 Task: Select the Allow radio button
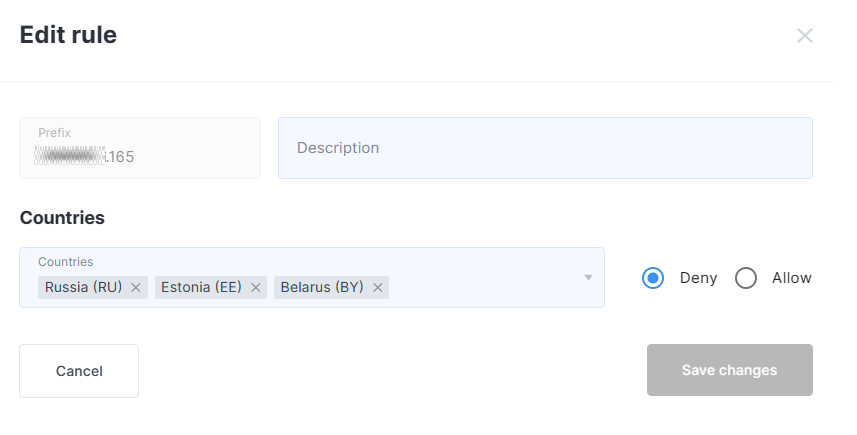tap(746, 278)
